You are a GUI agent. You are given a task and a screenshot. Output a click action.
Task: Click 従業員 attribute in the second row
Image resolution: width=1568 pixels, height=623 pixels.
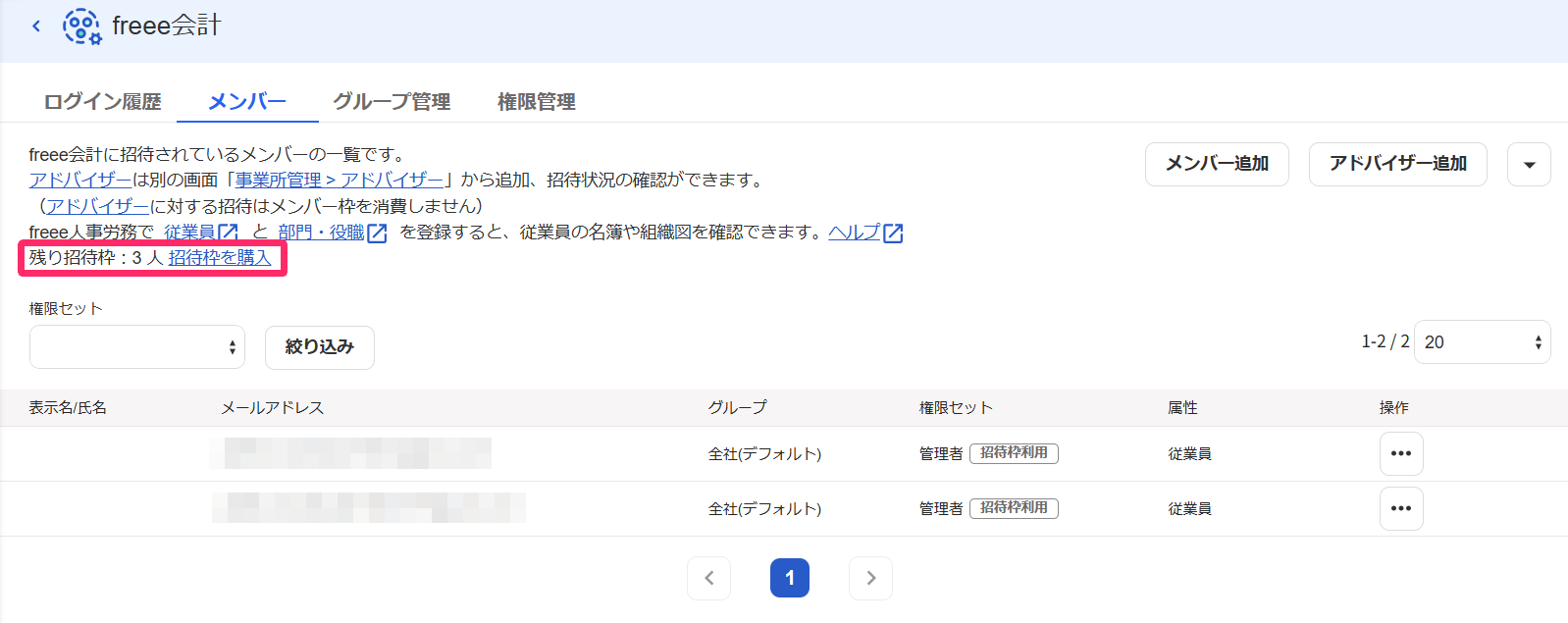(1189, 509)
